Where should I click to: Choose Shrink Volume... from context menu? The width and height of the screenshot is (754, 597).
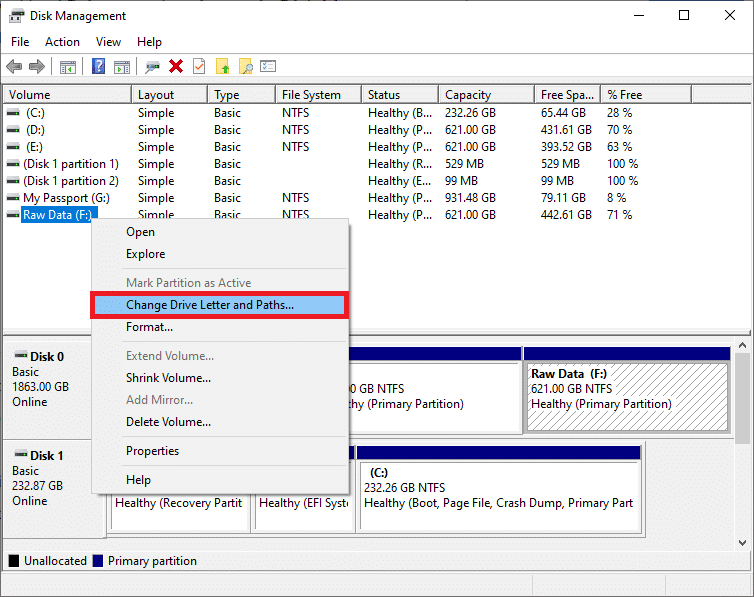click(x=168, y=378)
